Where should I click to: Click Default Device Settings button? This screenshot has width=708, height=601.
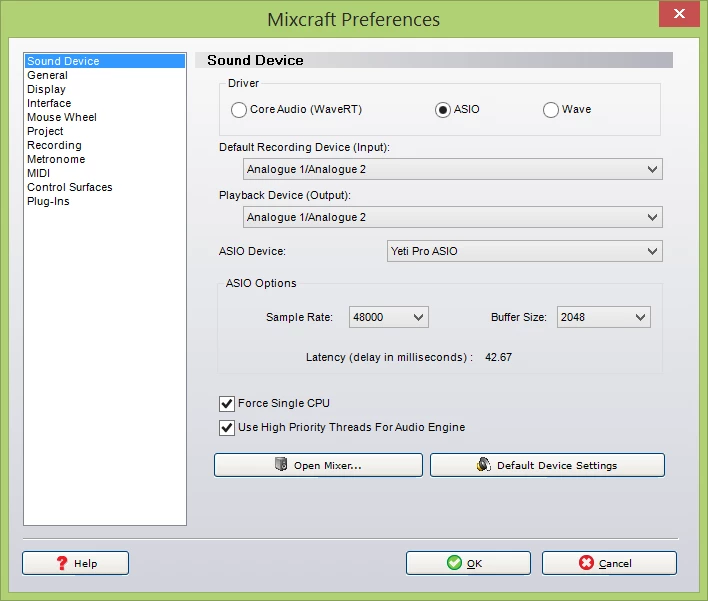tap(547, 465)
